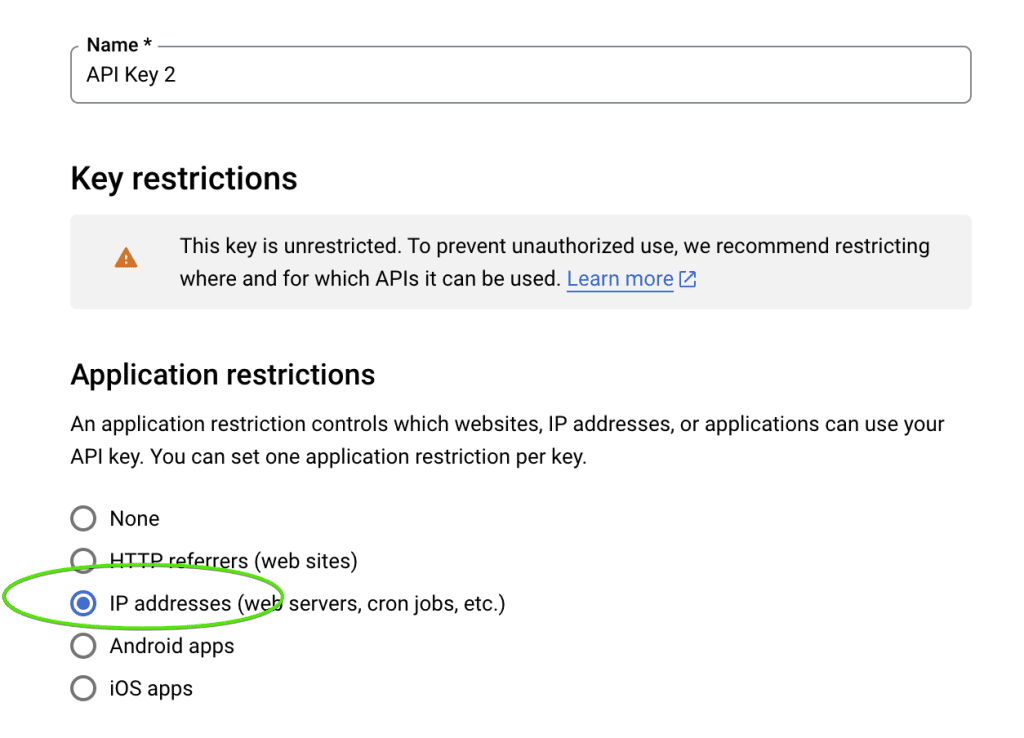Click the unrestricted key warning message text
This screenshot has width=1024, height=738.
(x=554, y=247)
